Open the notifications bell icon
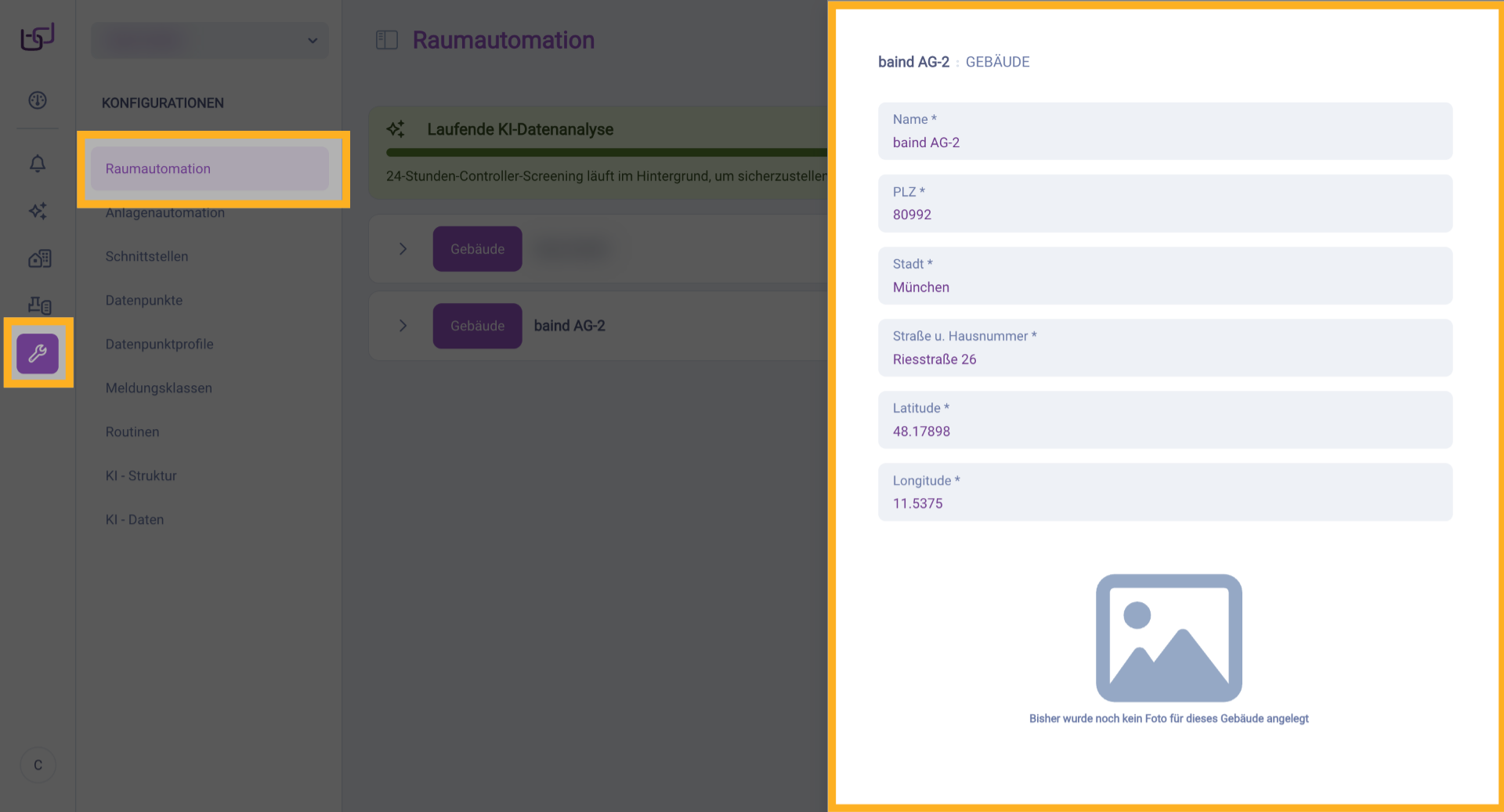The image size is (1504, 812). 37,164
